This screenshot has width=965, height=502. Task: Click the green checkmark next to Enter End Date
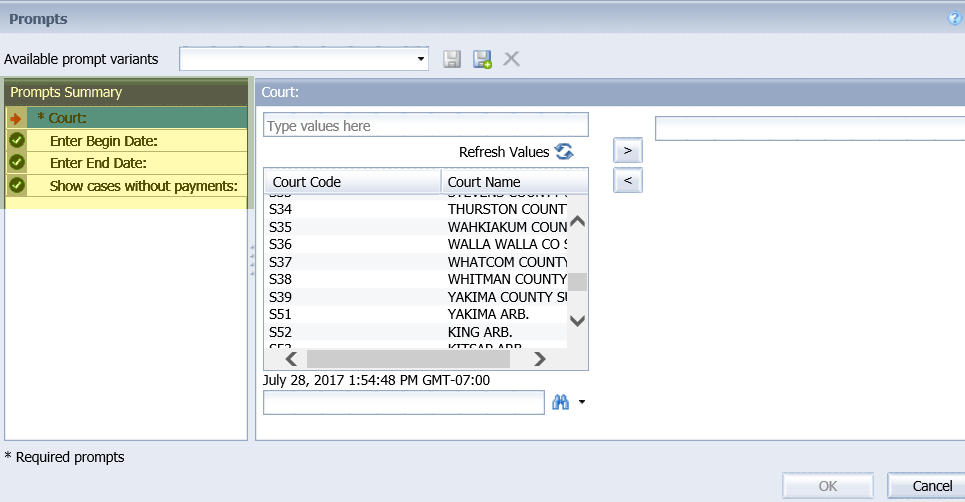17,162
